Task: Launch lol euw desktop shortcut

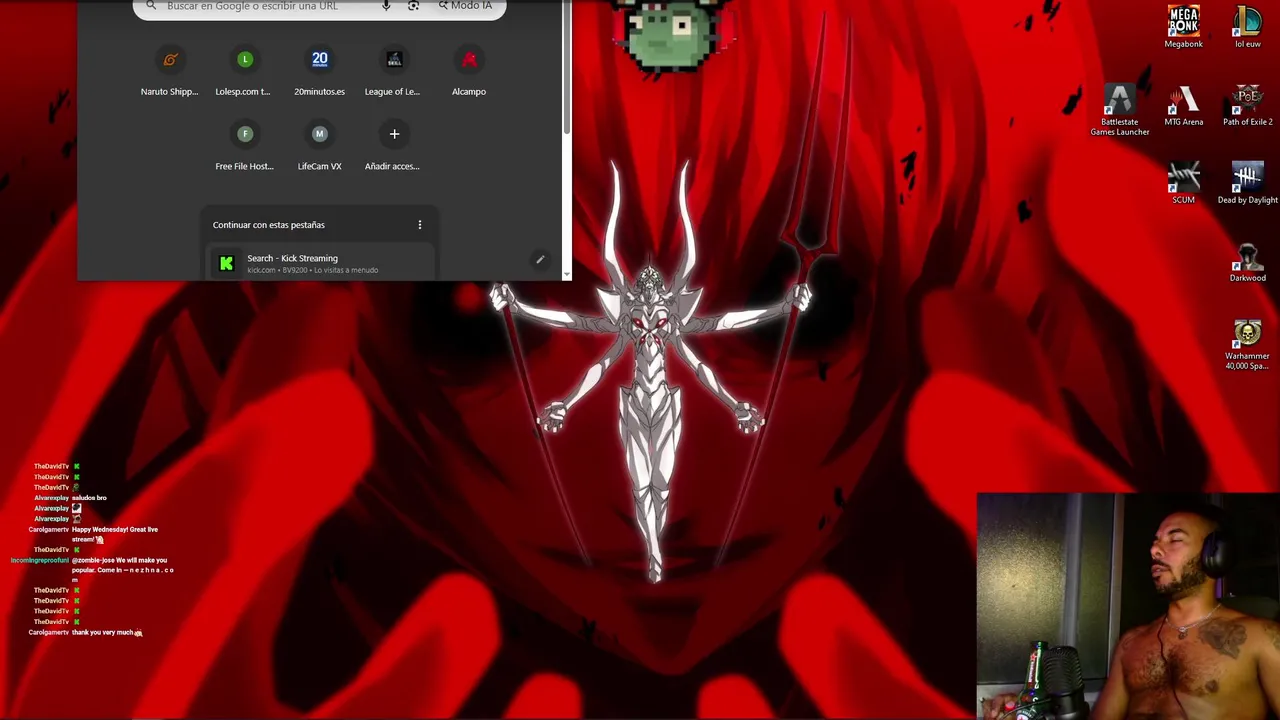Action: [1247, 27]
